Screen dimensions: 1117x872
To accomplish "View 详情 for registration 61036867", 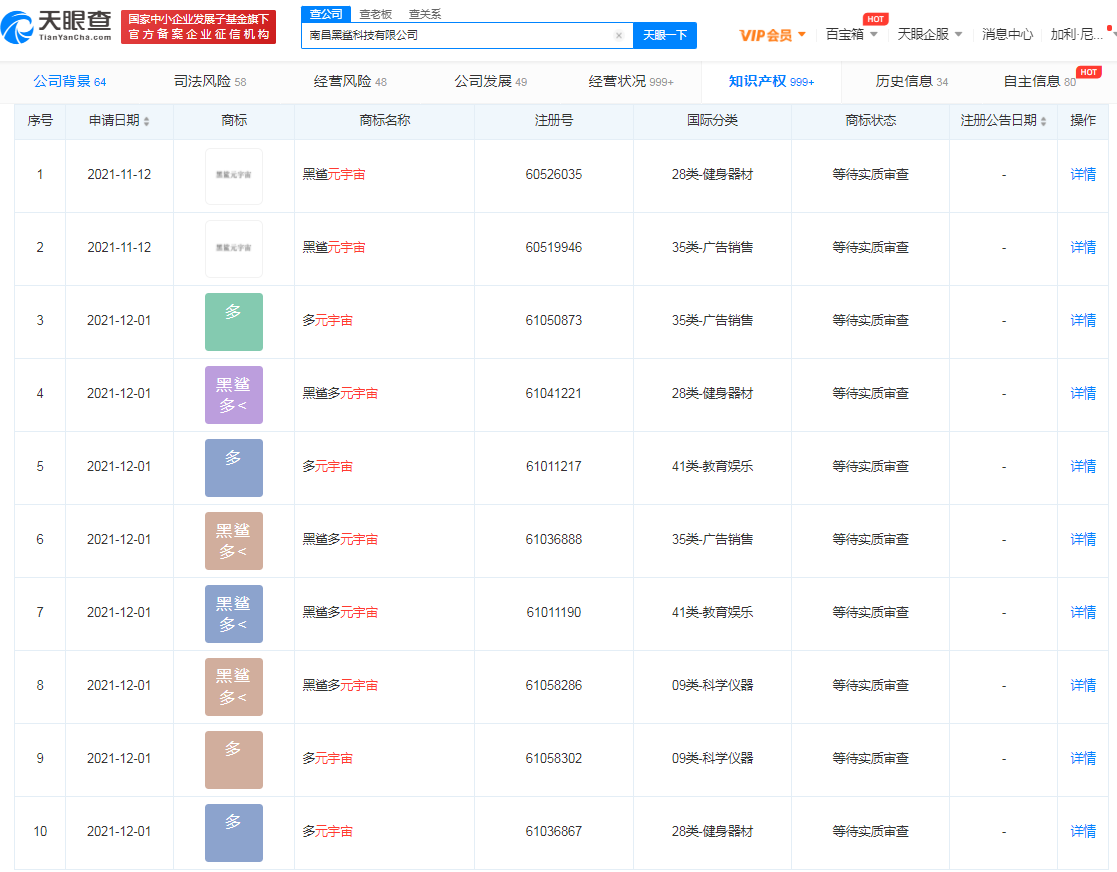I will point(1083,831).
